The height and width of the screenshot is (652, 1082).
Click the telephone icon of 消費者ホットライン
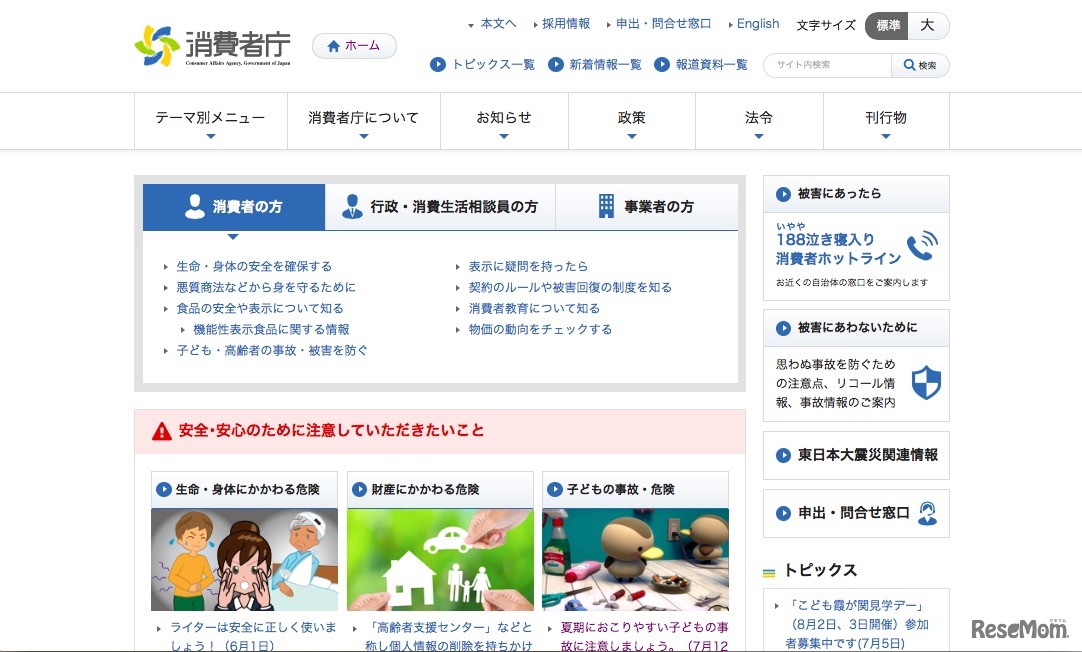(x=923, y=246)
